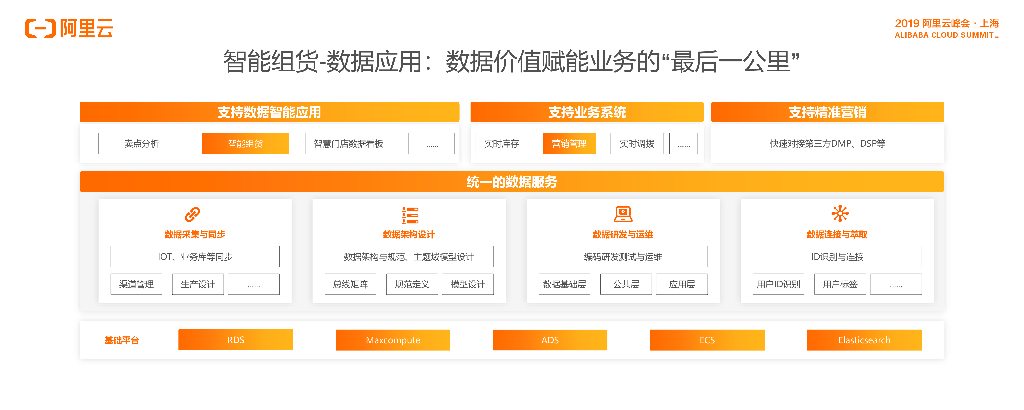The height and width of the screenshot is (410, 1024).
Task: Click the ADS platform block
Action: pyautogui.click(x=550, y=339)
